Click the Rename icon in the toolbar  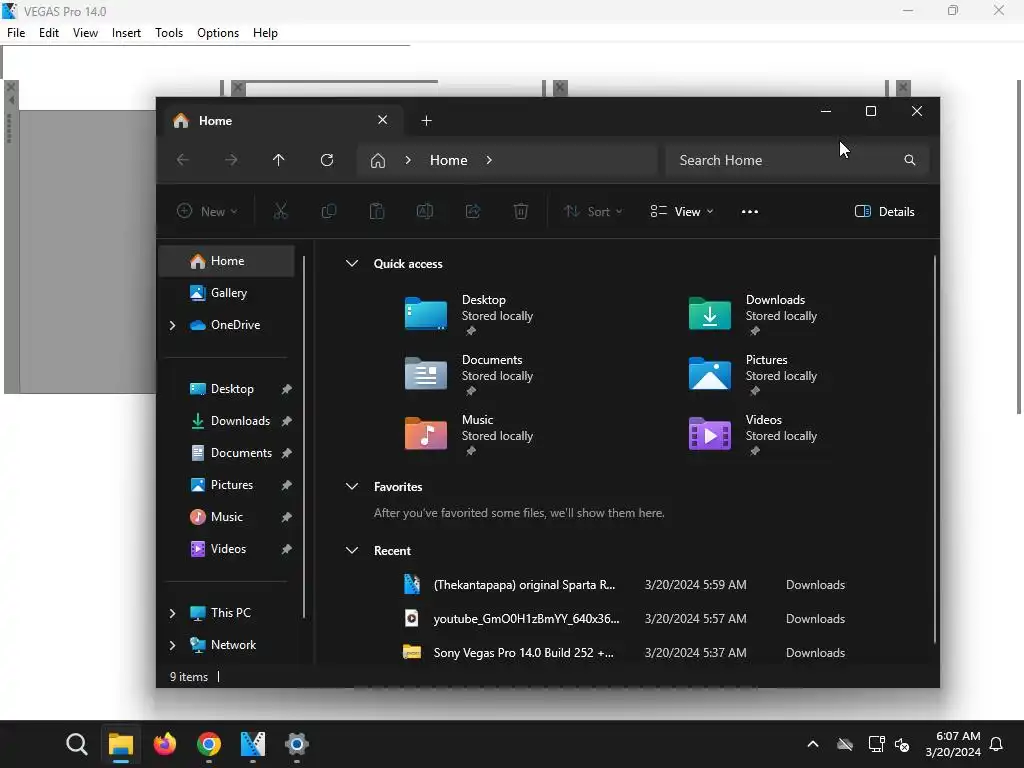[424, 211]
